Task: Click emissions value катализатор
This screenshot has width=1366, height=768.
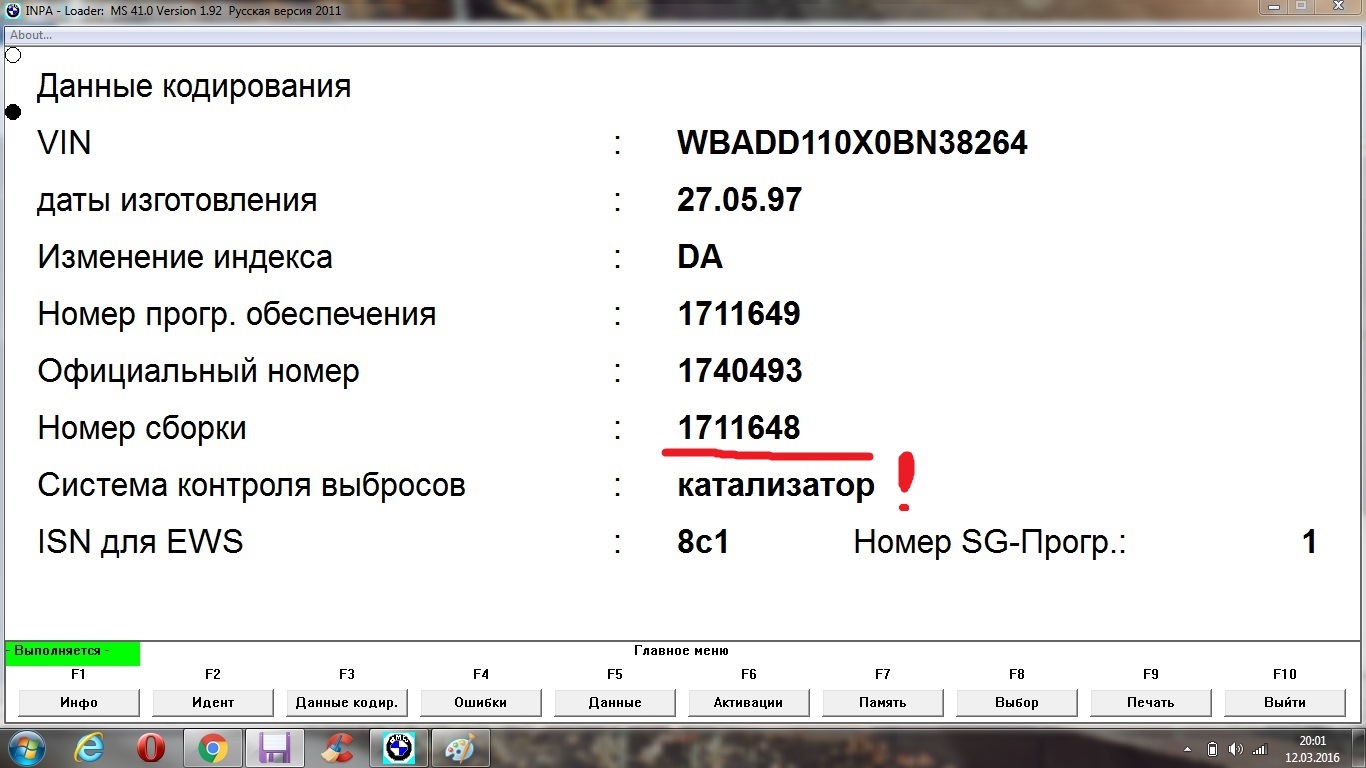Action: 776,485
